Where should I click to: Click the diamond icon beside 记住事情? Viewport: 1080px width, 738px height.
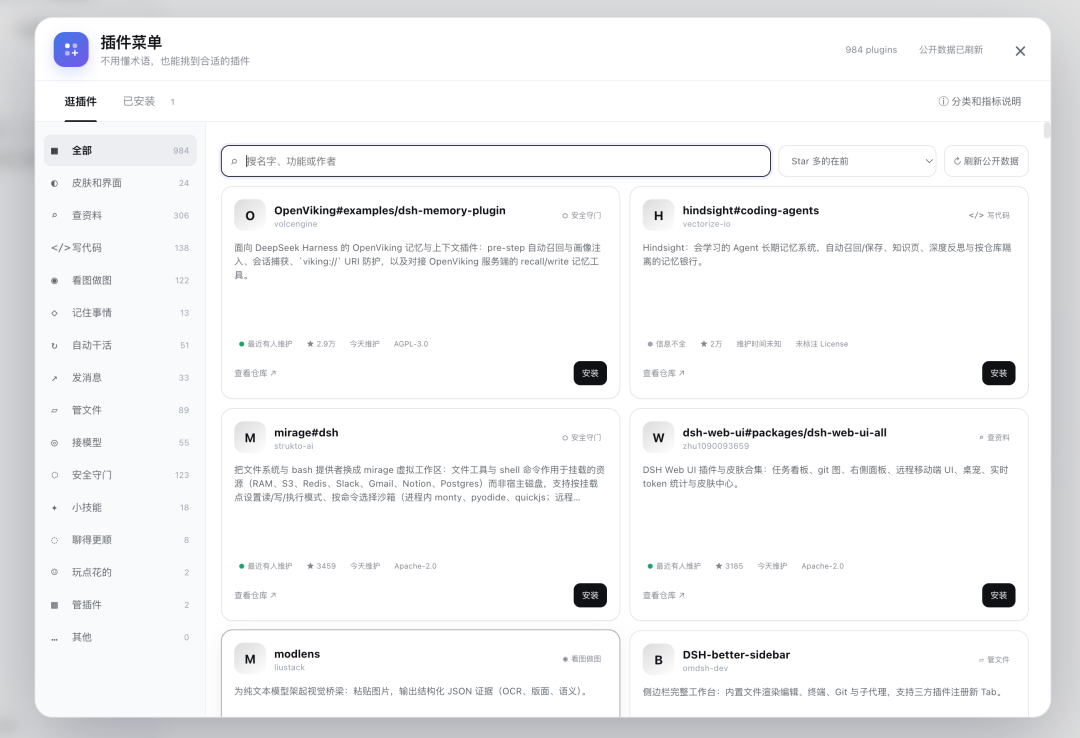[54, 313]
